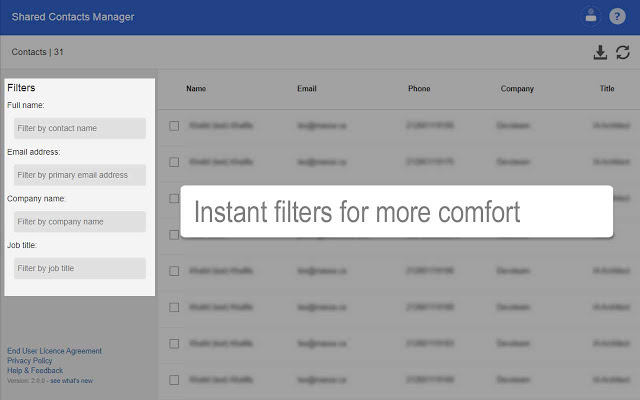Image resolution: width=640 pixels, height=400 pixels.
Task: Focus the Filter by primary email address field
Action: click(x=80, y=175)
